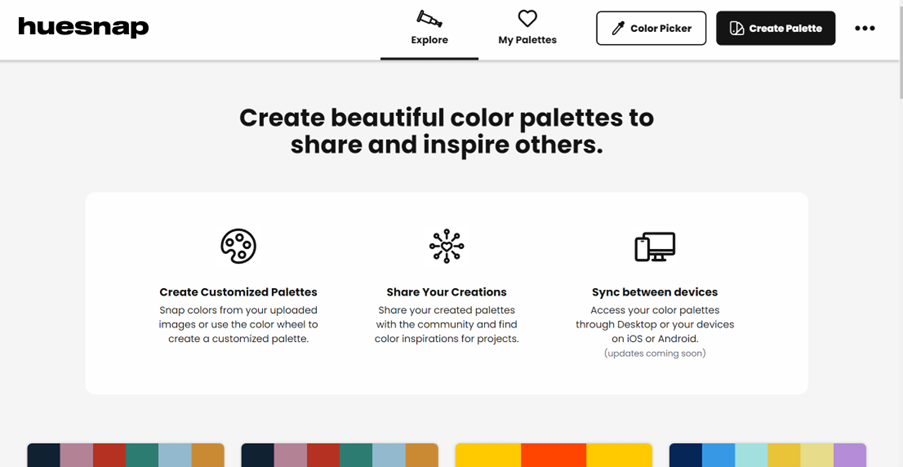Select the mauve pink swatch in the first palette
The width and height of the screenshot is (903, 467).
click(76, 455)
